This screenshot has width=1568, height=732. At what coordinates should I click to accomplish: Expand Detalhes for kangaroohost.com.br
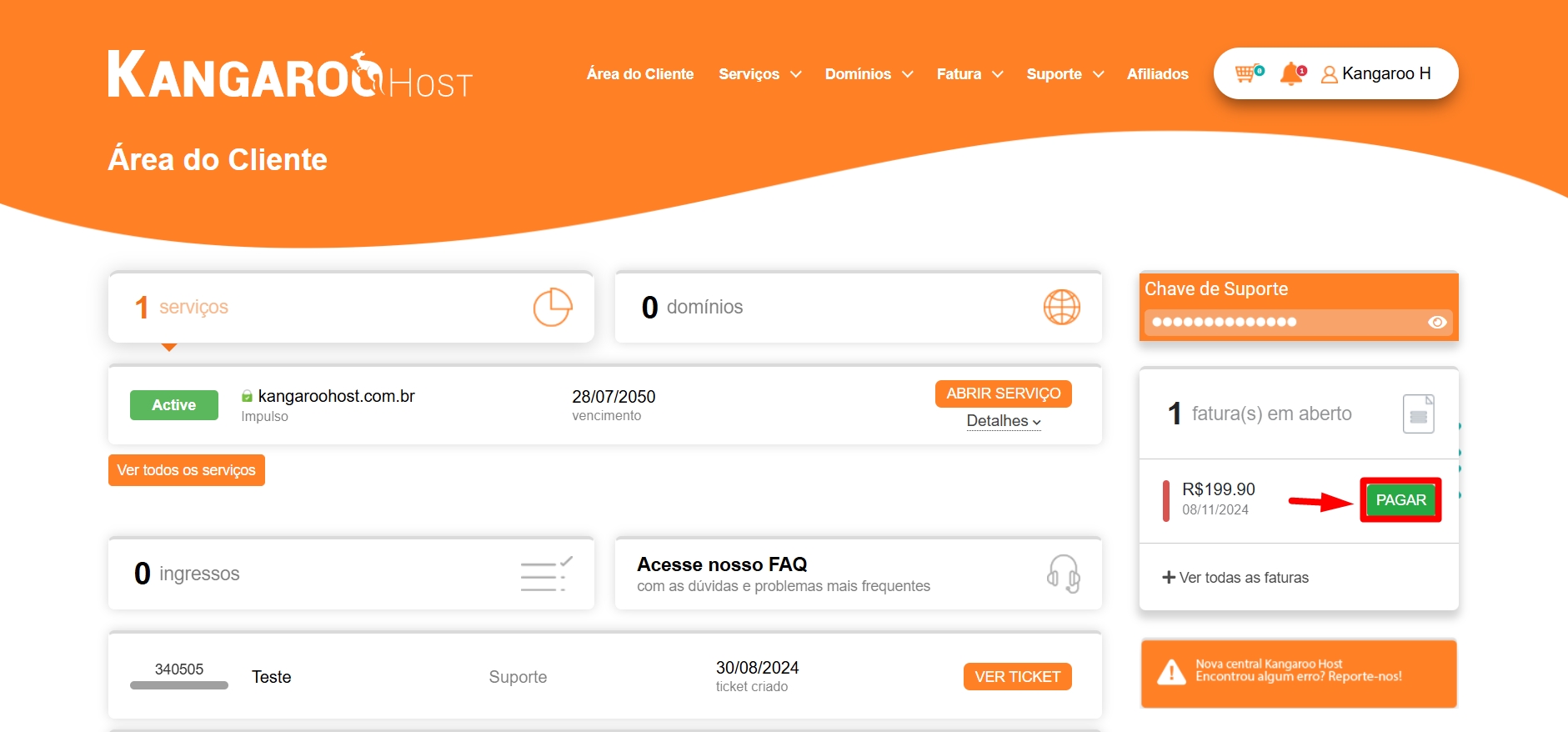coord(1003,421)
